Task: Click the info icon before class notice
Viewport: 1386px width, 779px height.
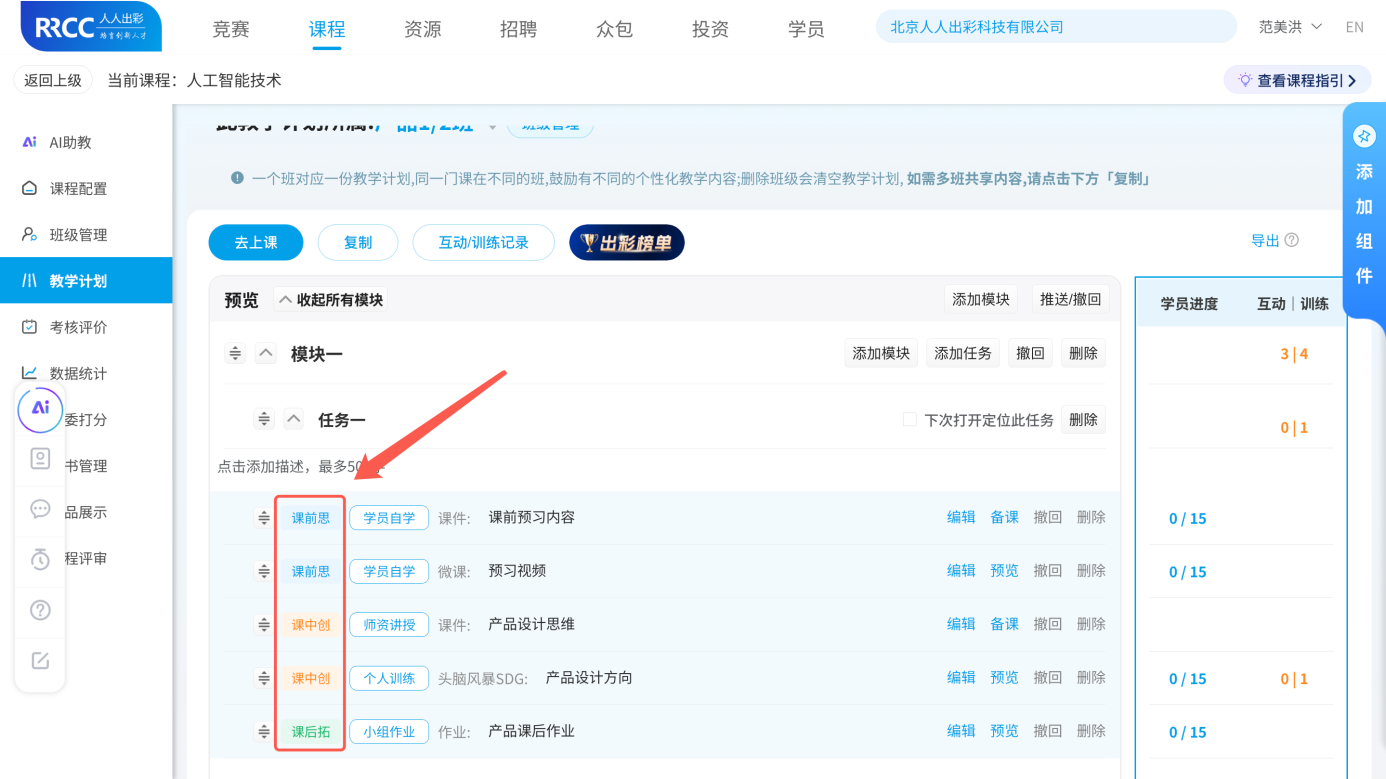Action: [x=237, y=178]
